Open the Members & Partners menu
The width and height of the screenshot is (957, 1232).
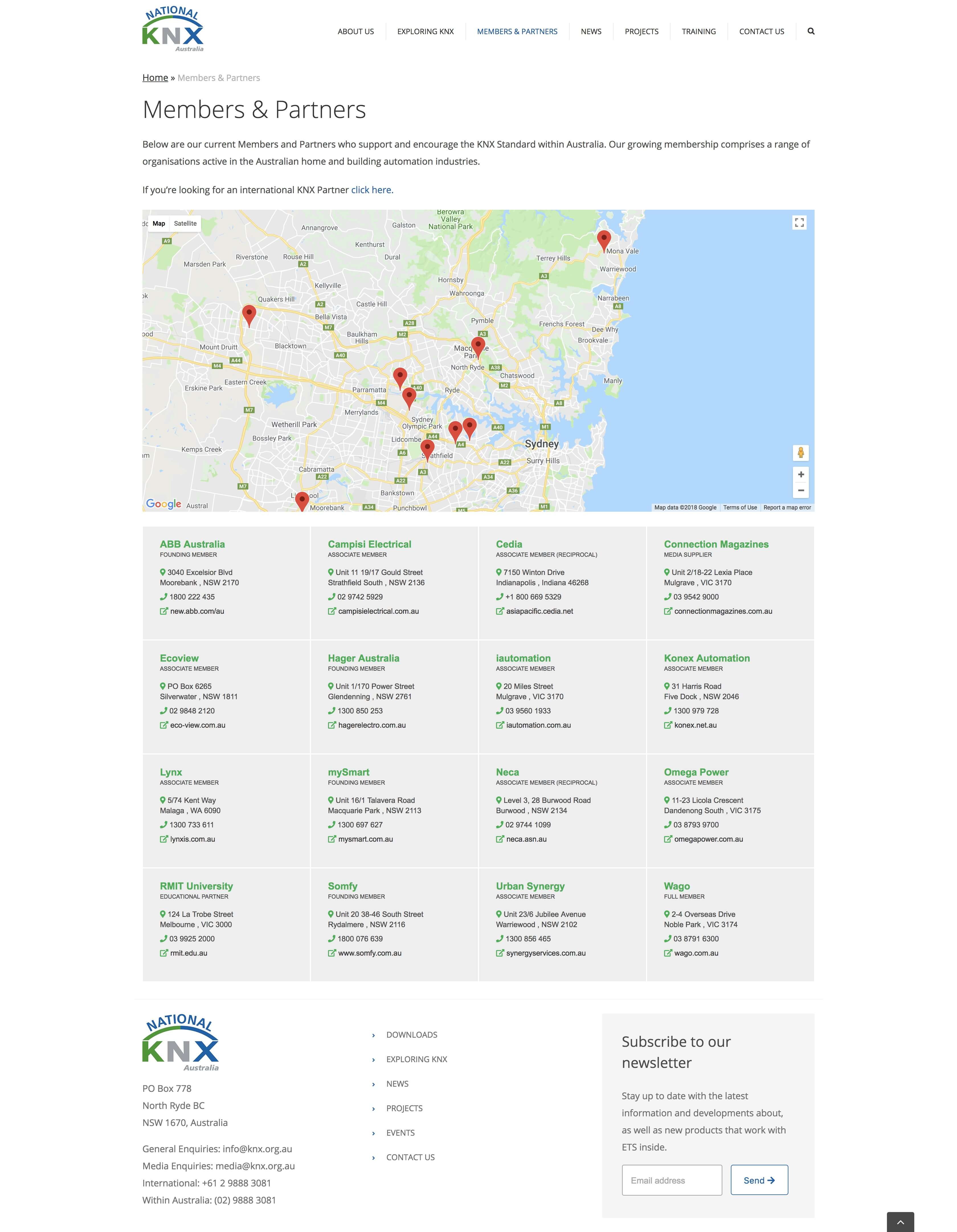pos(517,32)
